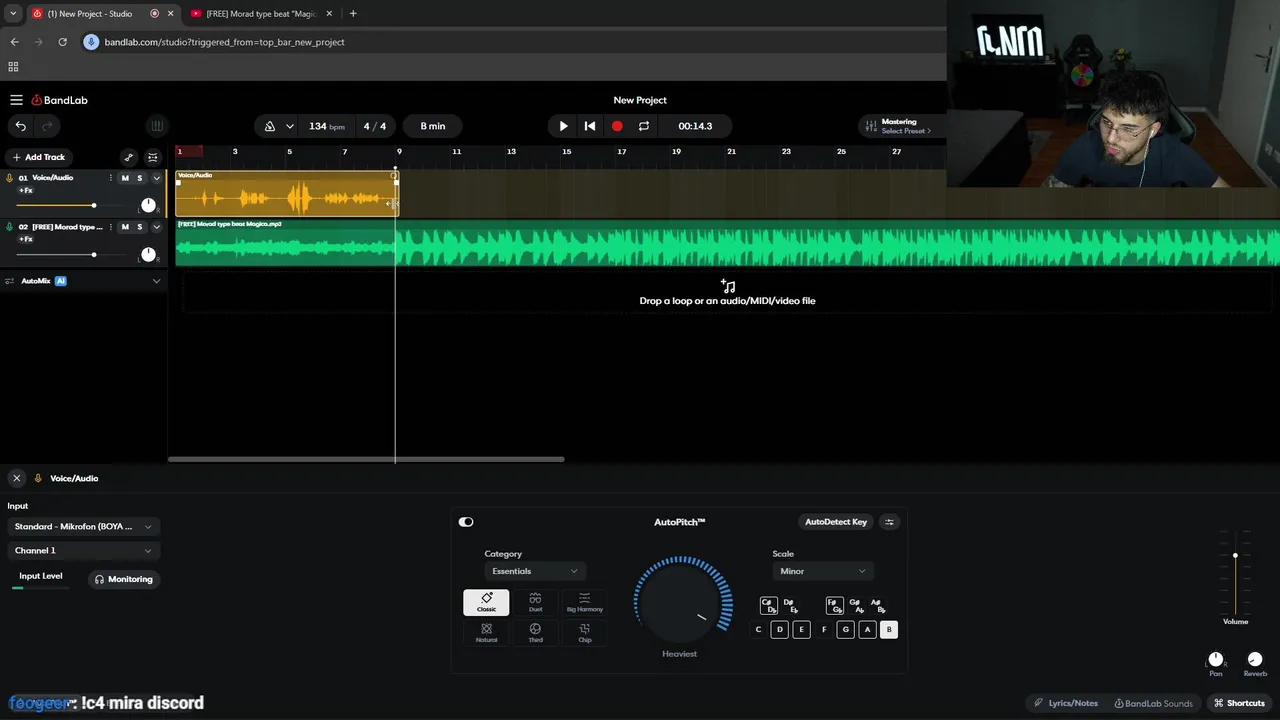Select the Classic AutoPitch preset
Screen dimensions: 1280x720
pyautogui.click(x=486, y=602)
